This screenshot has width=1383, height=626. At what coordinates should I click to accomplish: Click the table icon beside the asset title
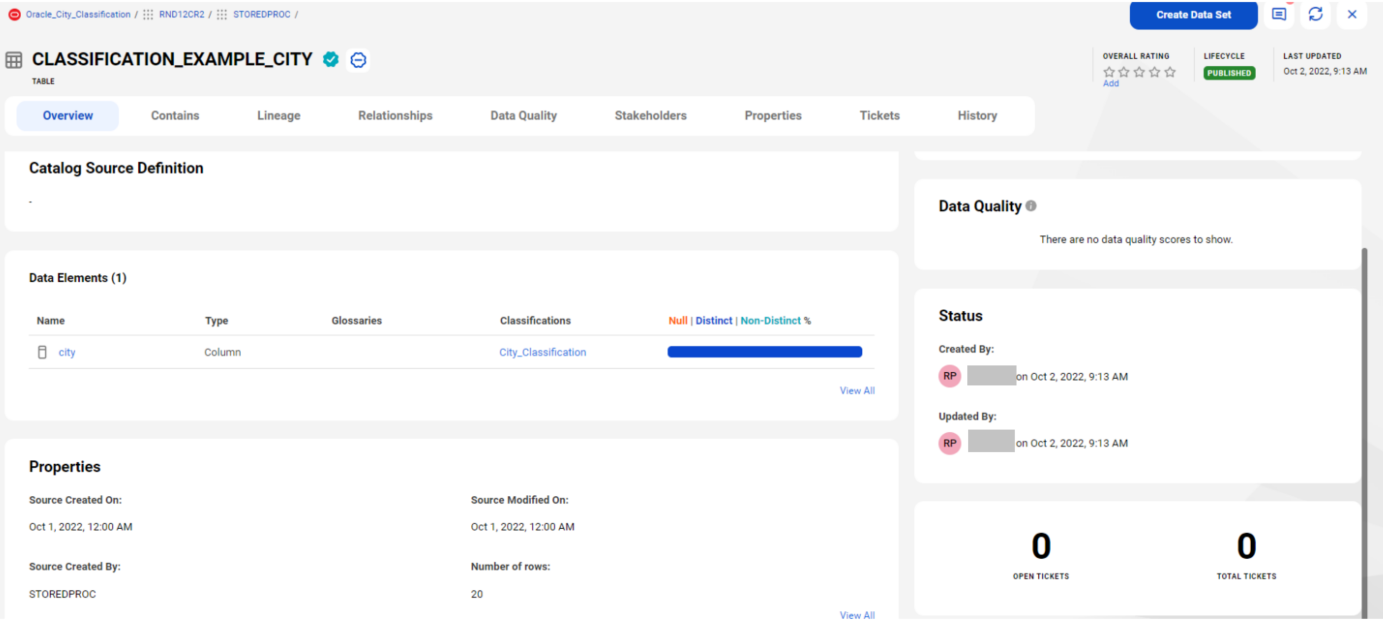[x=14, y=60]
